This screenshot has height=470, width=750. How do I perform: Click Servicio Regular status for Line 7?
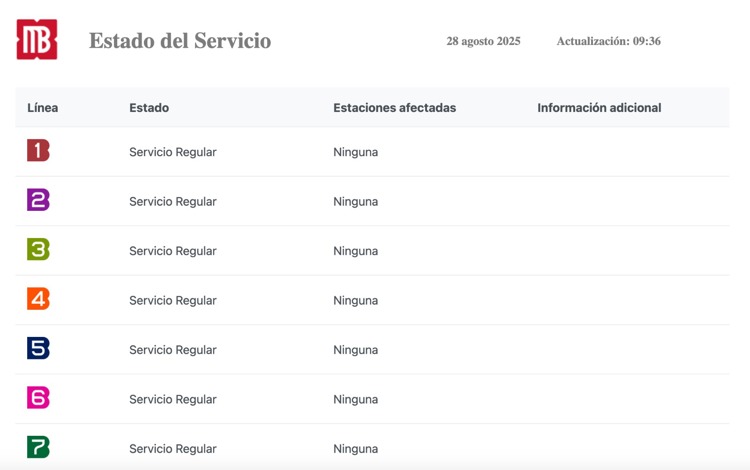(x=173, y=448)
